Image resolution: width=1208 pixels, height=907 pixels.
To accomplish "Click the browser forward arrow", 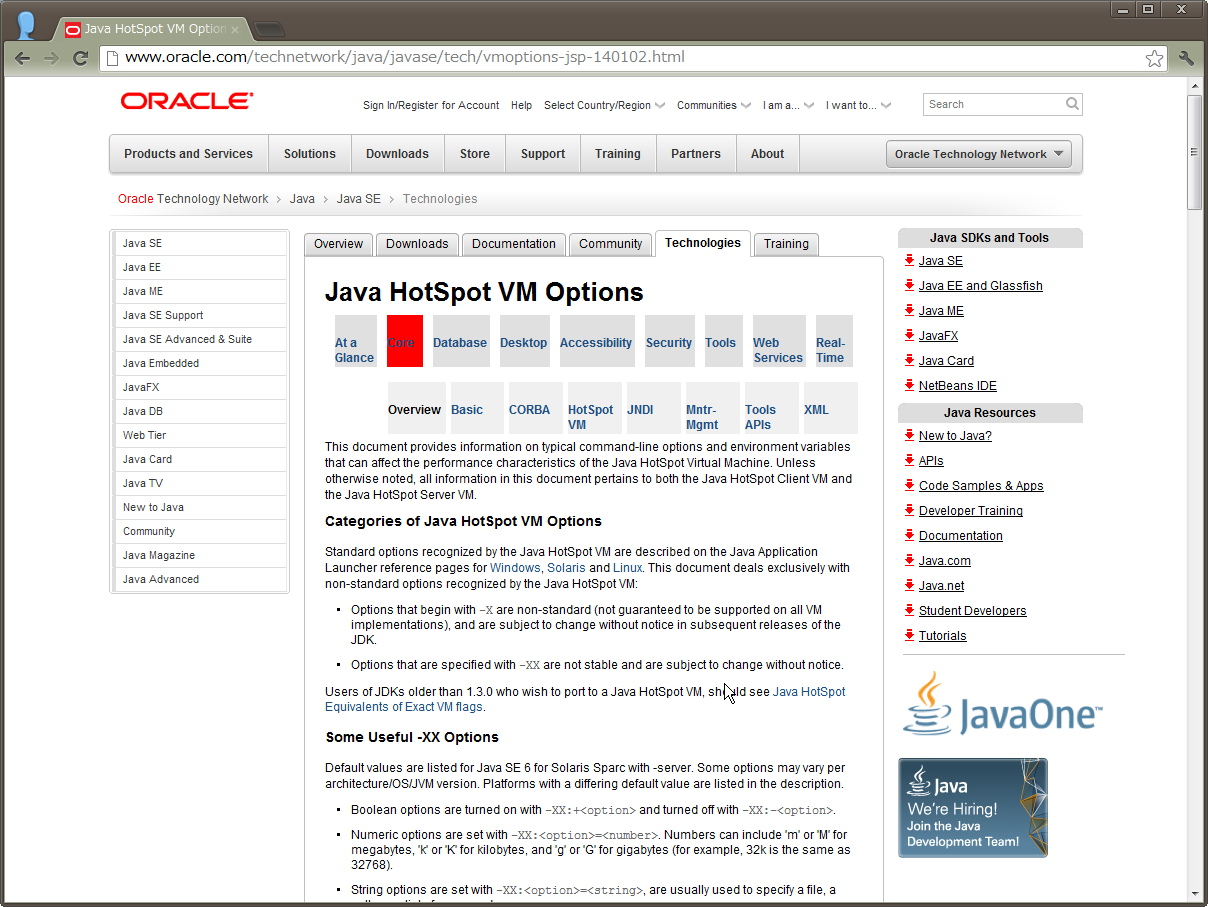I will (x=51, y=58).
